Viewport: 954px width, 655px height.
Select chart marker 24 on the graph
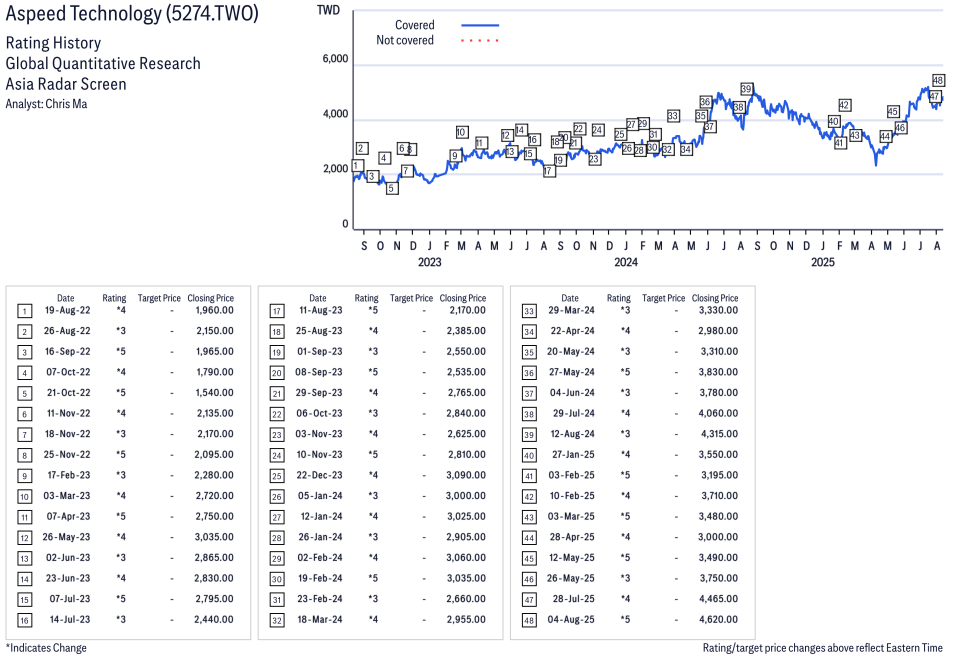(597, 130)
